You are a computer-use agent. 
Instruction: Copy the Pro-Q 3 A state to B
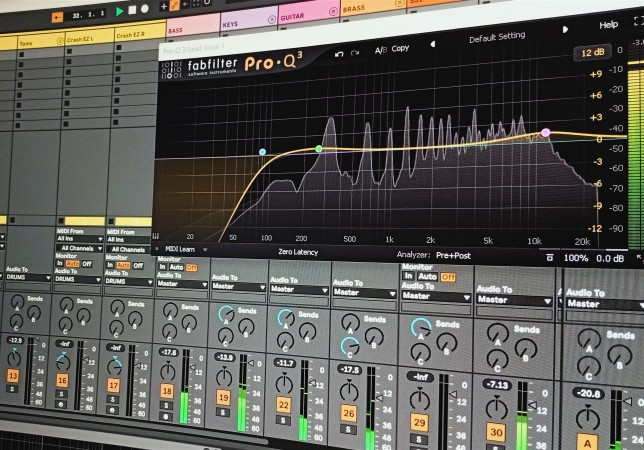pyautogui.click(x=400, y=48)
